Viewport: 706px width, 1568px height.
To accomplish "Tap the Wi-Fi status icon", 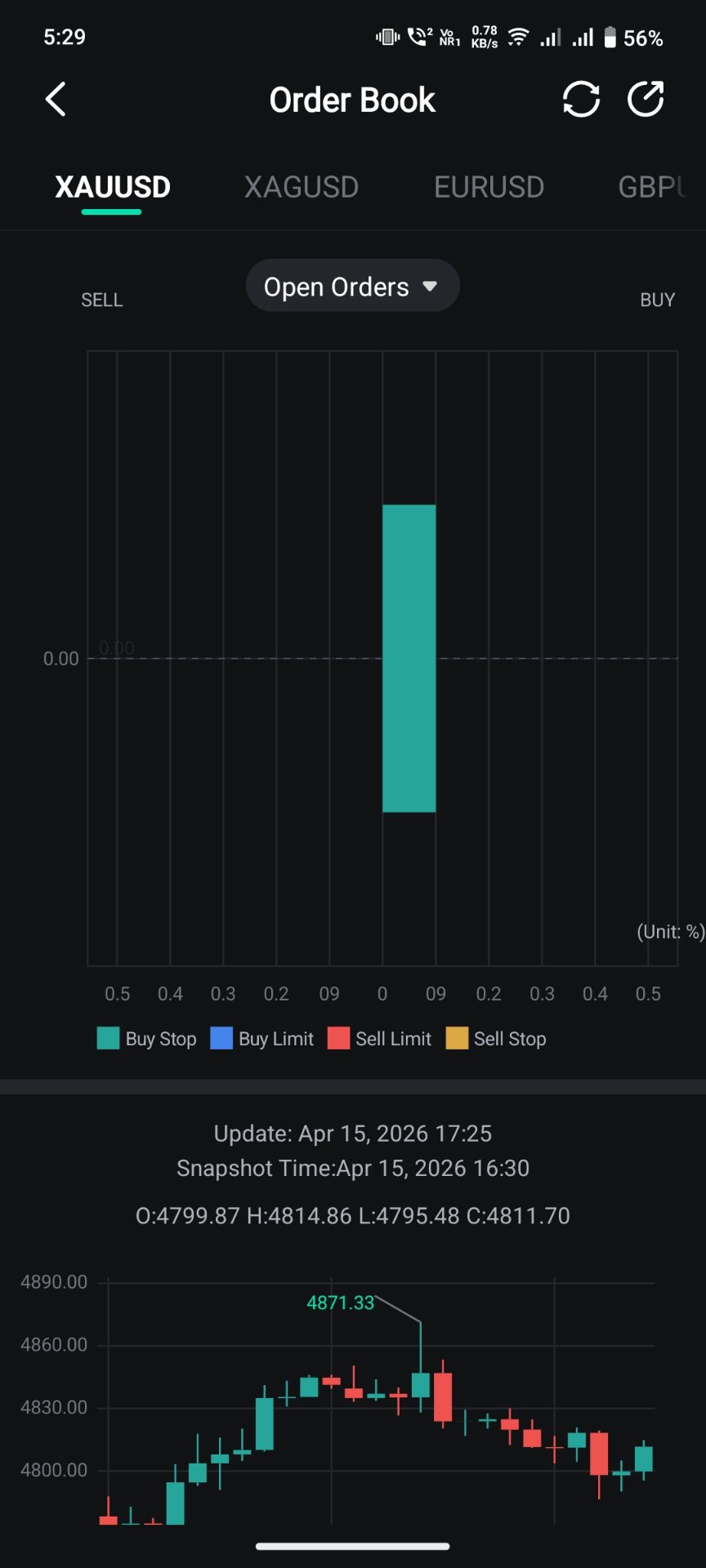I will [518, 38].
